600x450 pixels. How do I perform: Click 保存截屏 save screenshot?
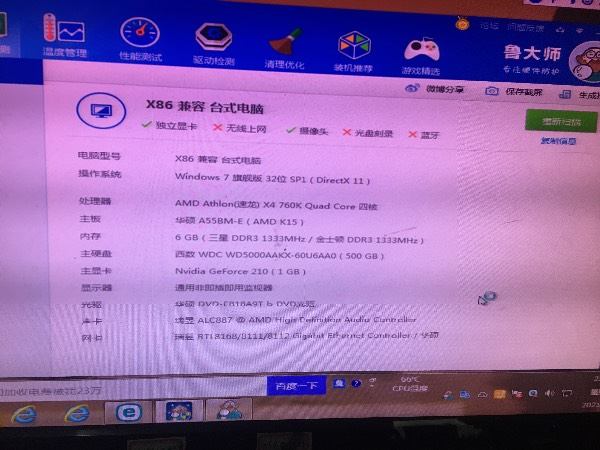point(514,91)
